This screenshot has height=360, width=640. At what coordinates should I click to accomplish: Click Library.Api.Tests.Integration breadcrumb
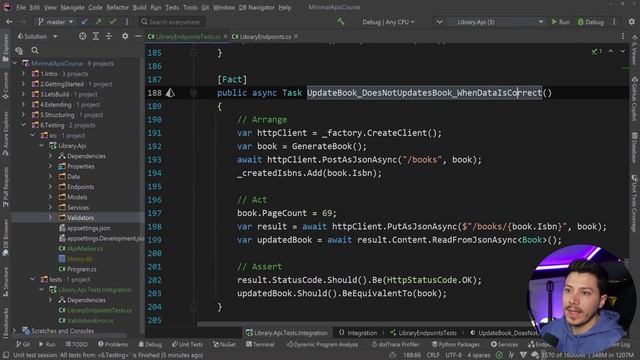coord(287,333)
